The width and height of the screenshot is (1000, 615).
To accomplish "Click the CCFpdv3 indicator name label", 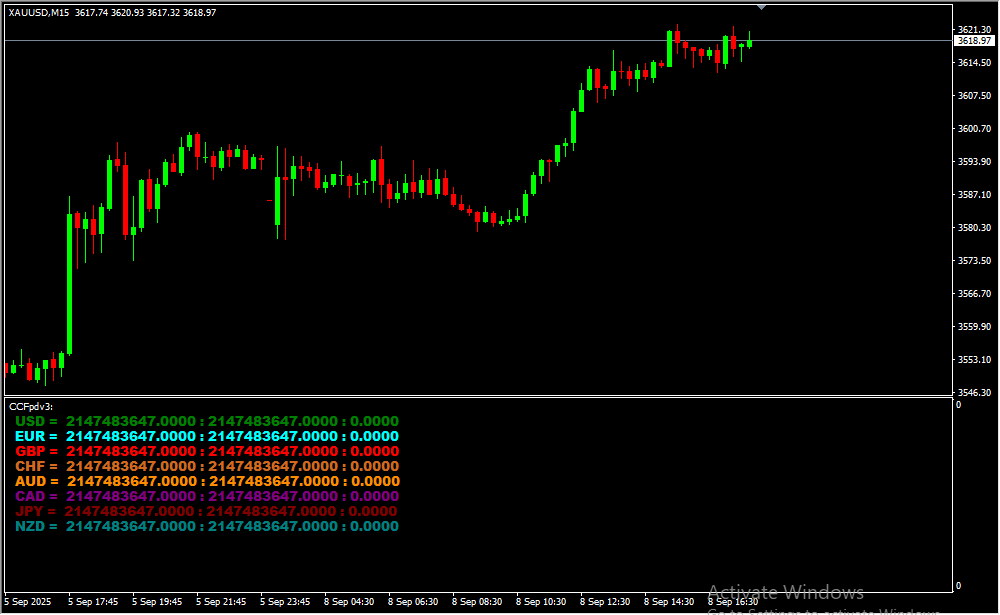I will click(x=30, y=406).
